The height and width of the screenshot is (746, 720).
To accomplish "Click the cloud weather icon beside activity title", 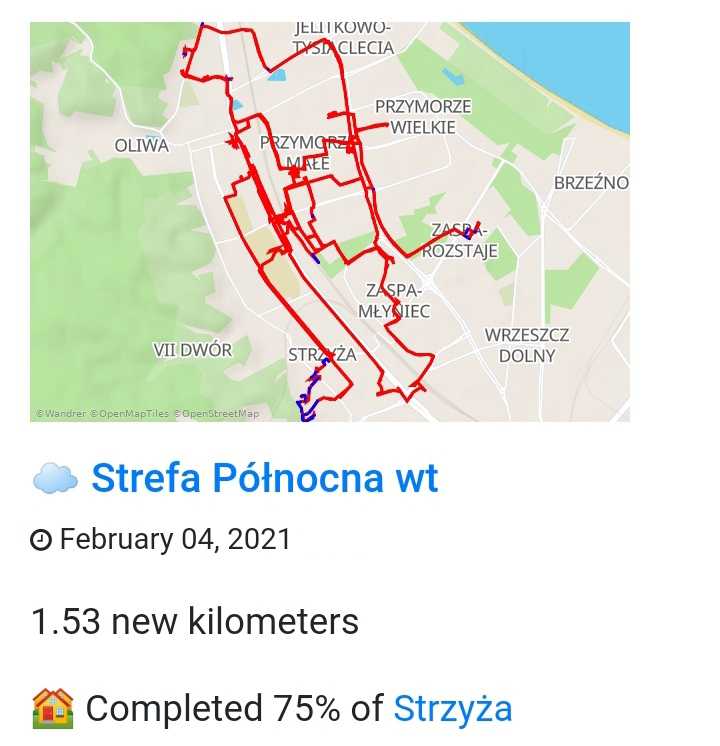I will [55, 479].
